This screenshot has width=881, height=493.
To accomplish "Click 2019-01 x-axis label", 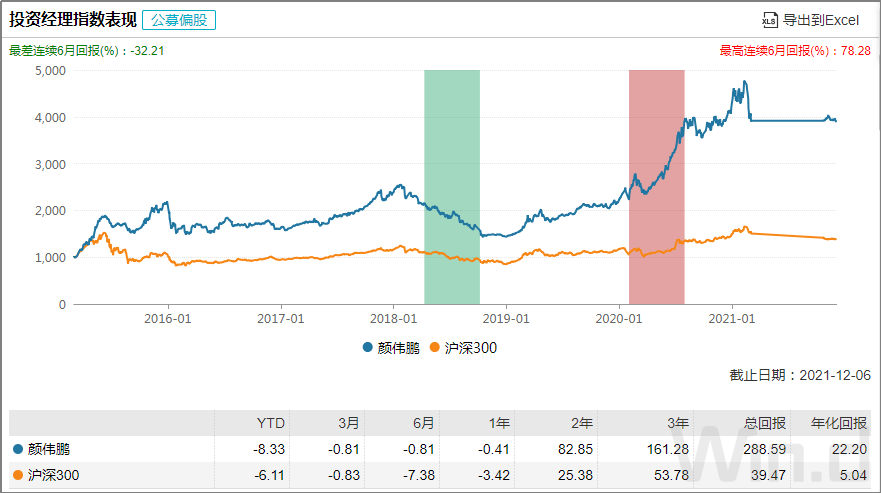I will click(506, 319).
